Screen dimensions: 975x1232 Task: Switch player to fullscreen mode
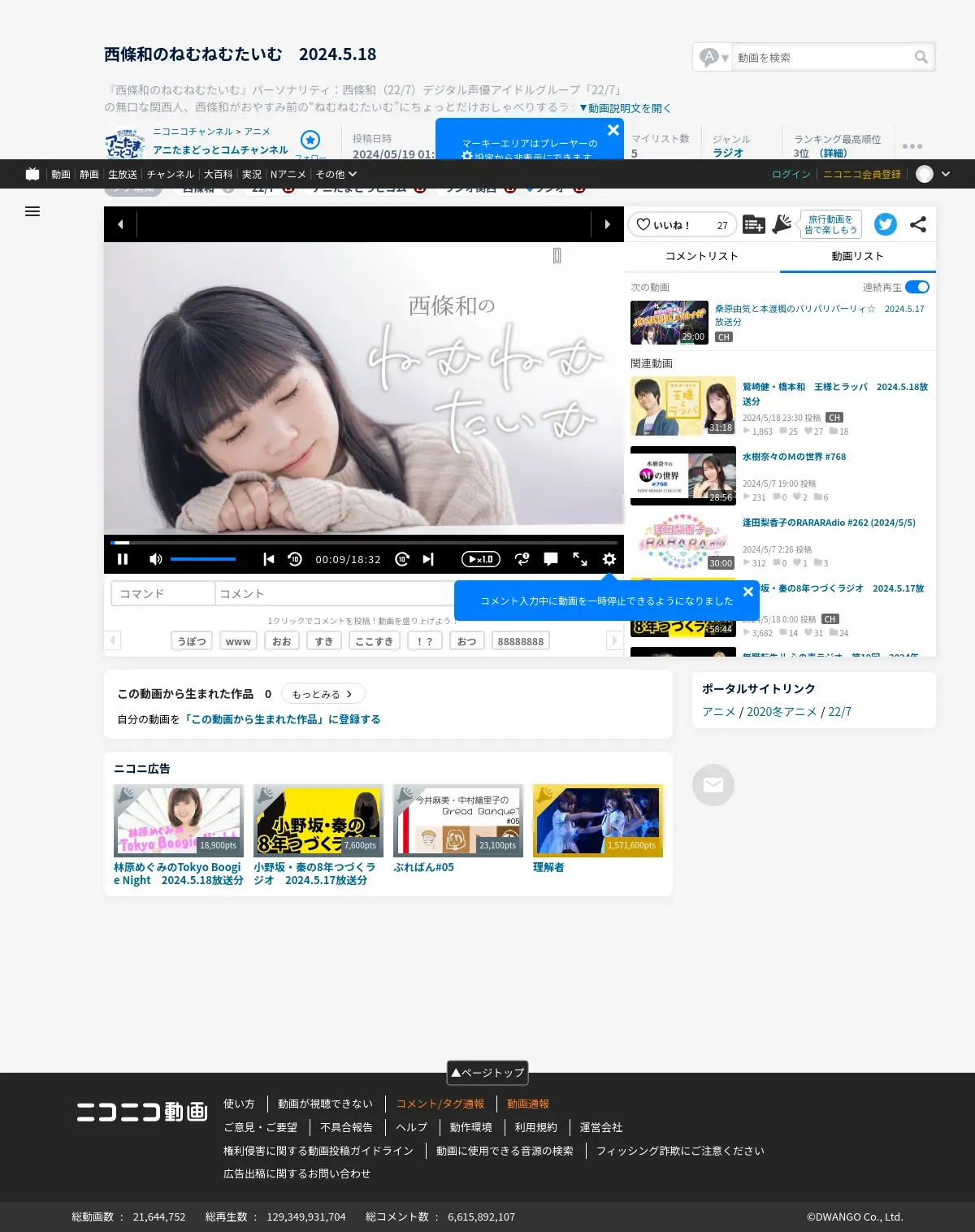click(580, 559)
